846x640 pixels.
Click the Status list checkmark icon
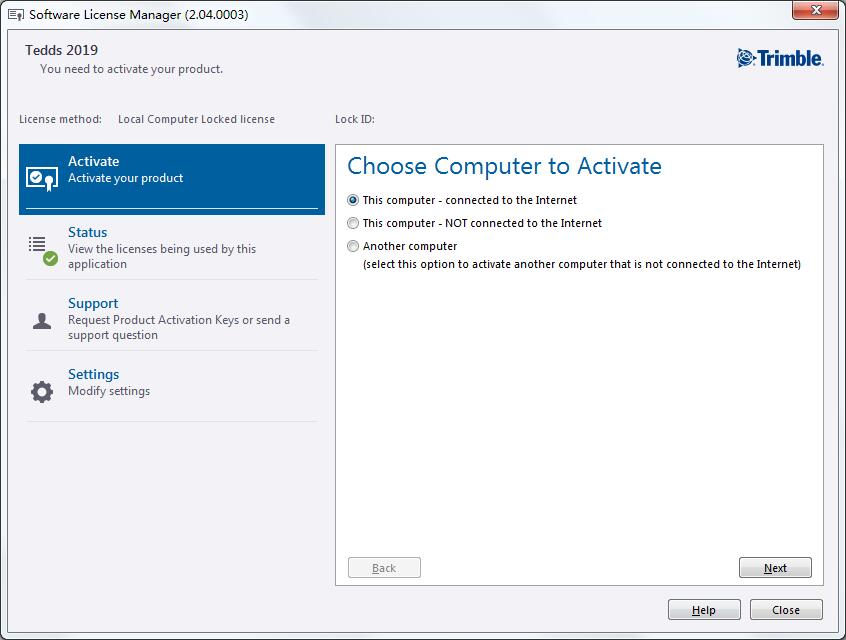(x=43, y=250)
